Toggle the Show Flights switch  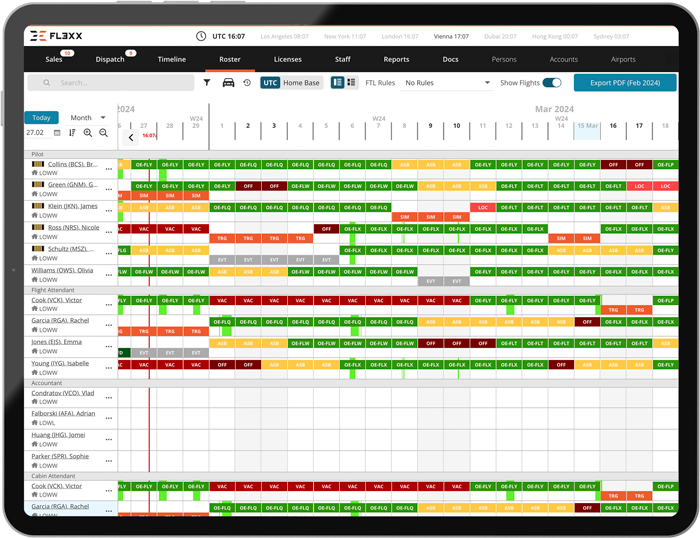[551, 83]
